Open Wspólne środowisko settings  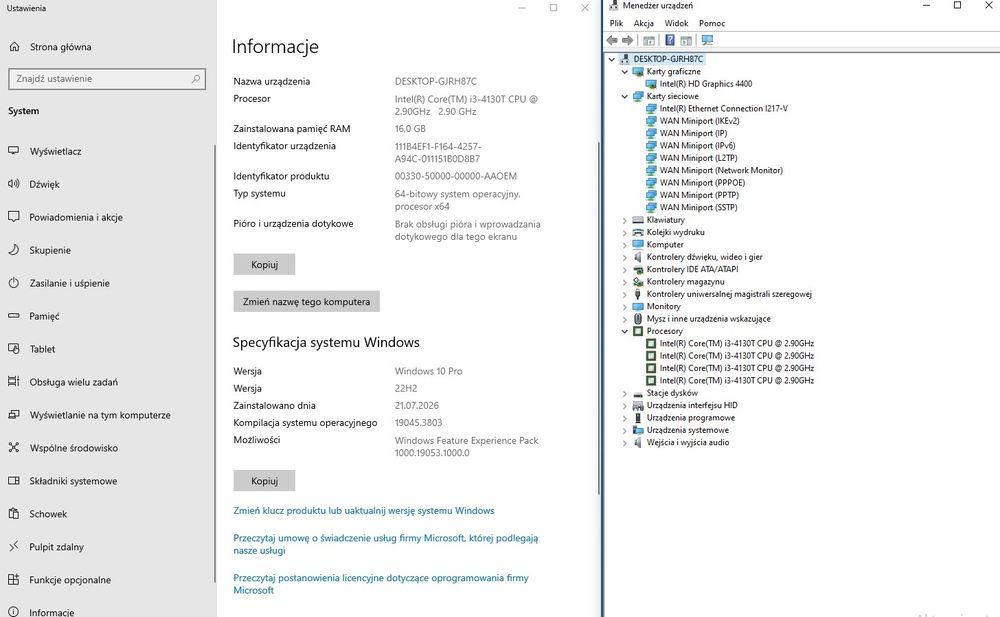(x=73, y=448)
